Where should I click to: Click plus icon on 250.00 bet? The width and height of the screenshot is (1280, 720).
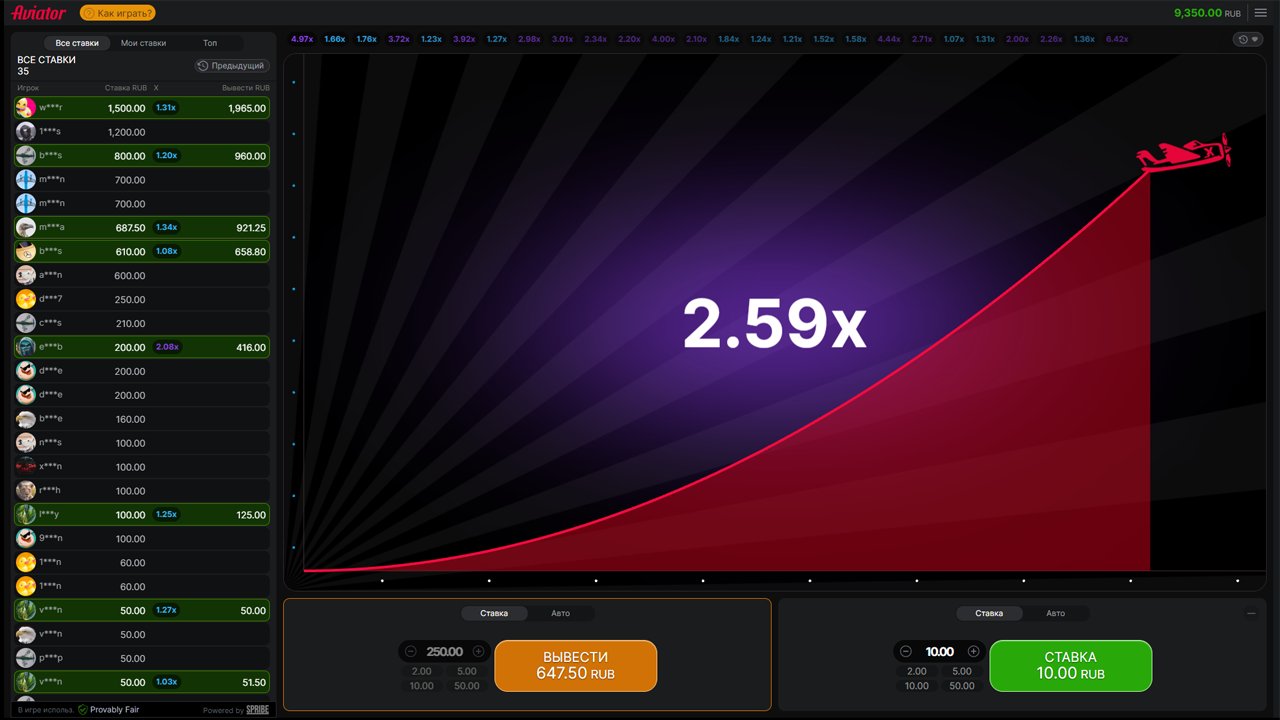pos(478,651)
